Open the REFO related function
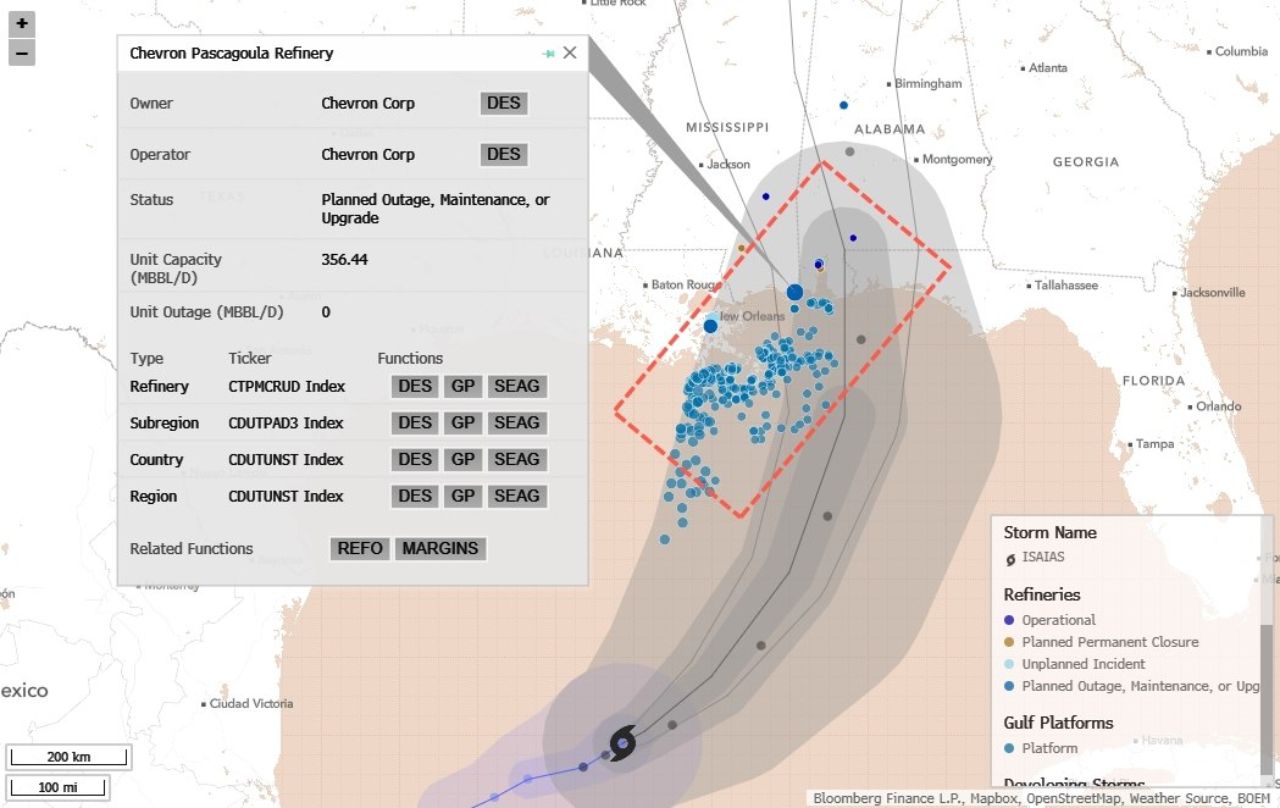The image size is (1280, 808). [x=360, y=548]
